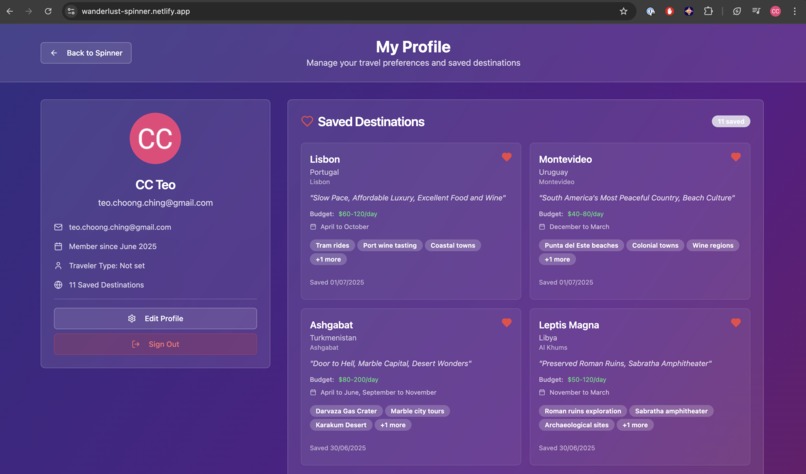This screenshot has width=806, height=474.
Task: Click Montevideo's calendar icon by December to March
Action: [x=542, y=227]
